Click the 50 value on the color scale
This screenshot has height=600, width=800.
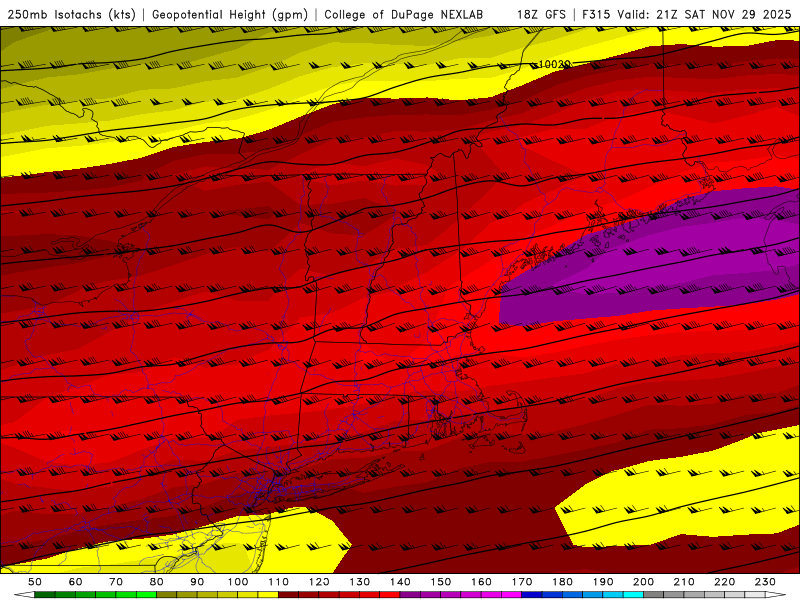point(35,582)
